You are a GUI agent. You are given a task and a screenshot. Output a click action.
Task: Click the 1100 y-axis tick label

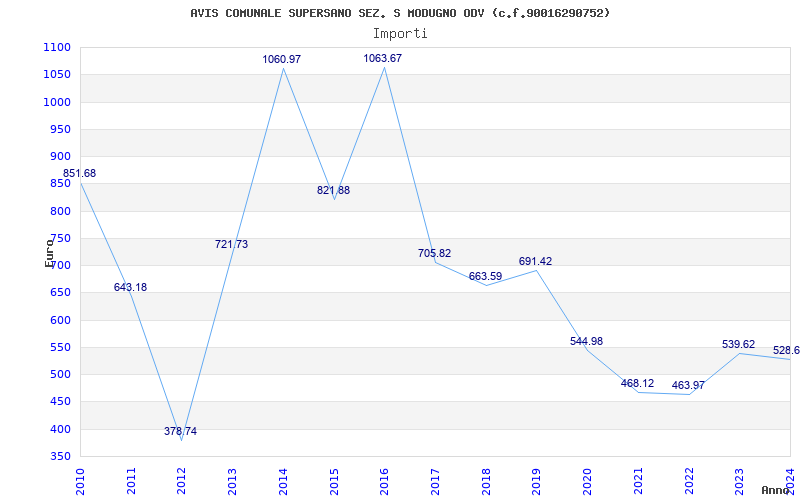click(x=57, y=47)
